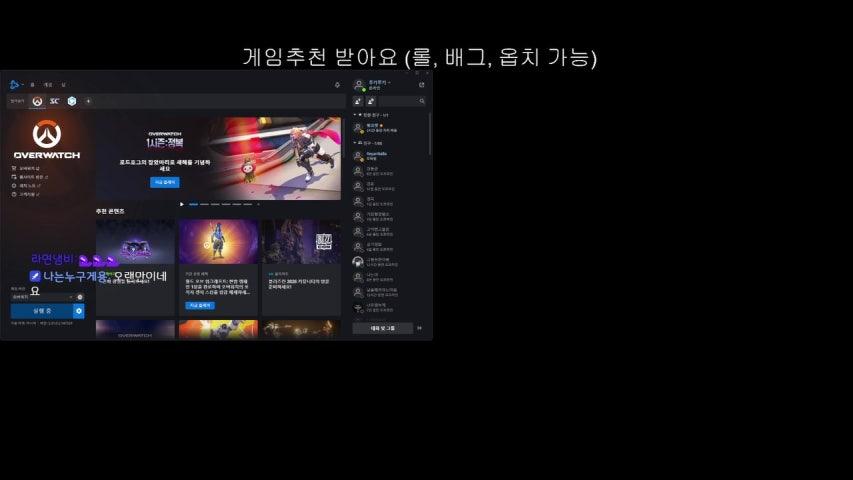Add a game with the plus icon
Image resolution: width=853 pixels, height=480 pixels.
click(88, 101)
